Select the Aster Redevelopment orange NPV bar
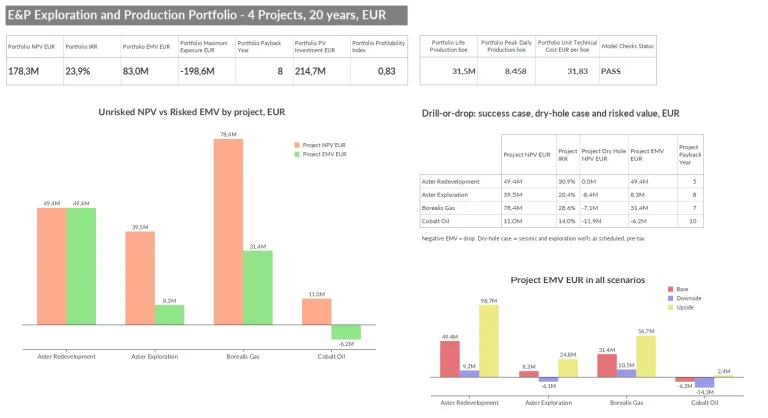 tap(52, 266)
